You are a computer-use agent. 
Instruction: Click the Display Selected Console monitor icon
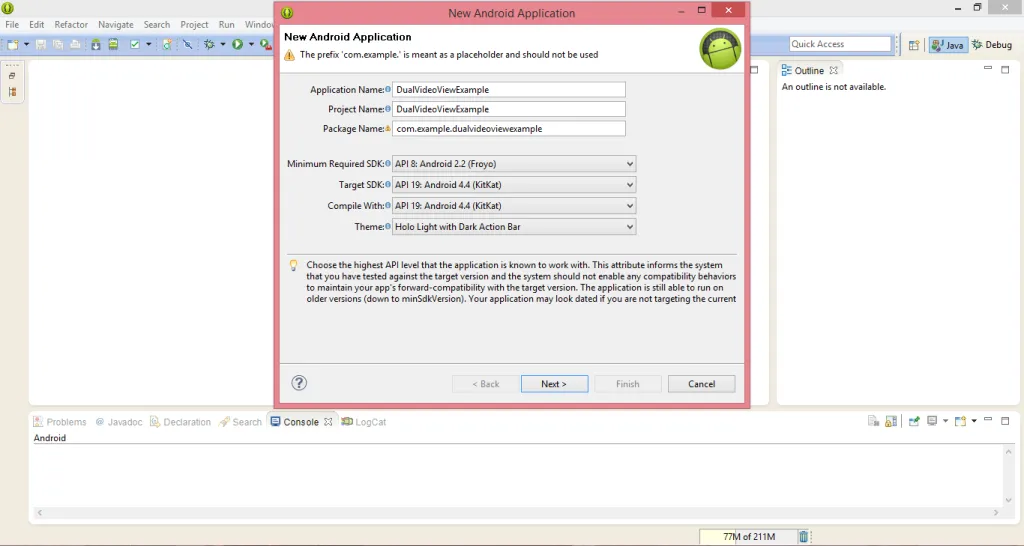(932, 421)
